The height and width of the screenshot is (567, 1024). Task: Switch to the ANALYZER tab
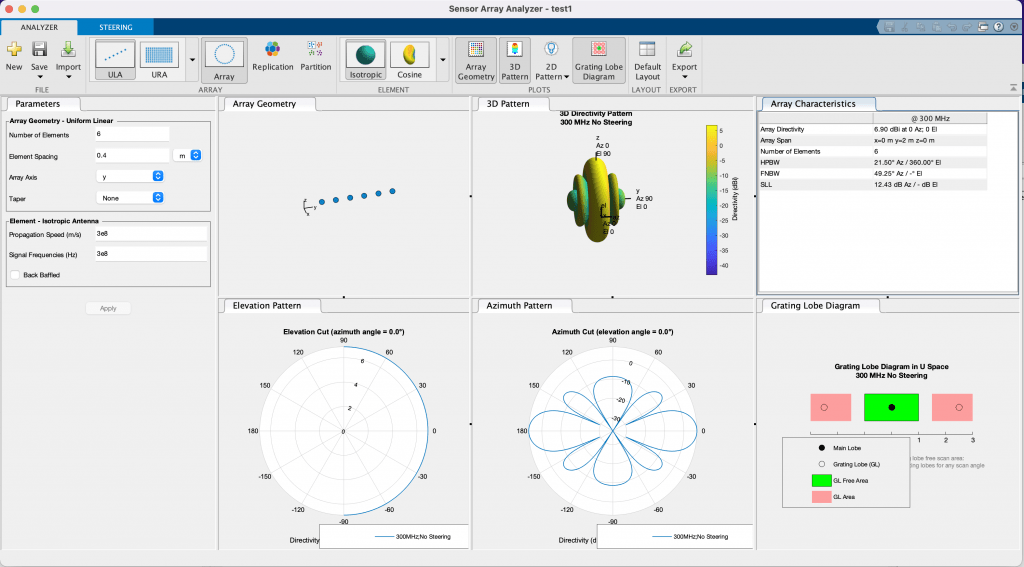click(39, 27)
